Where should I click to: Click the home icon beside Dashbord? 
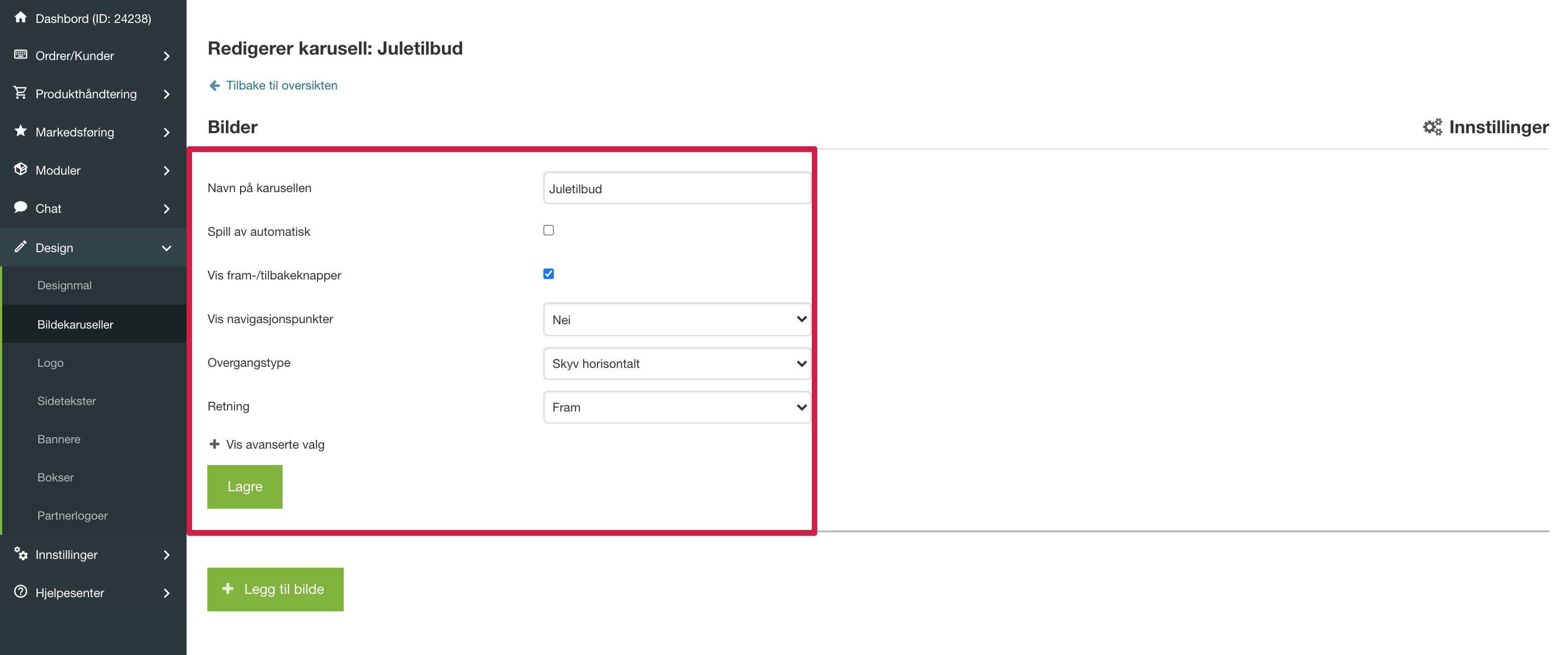(x=21, y=17)
